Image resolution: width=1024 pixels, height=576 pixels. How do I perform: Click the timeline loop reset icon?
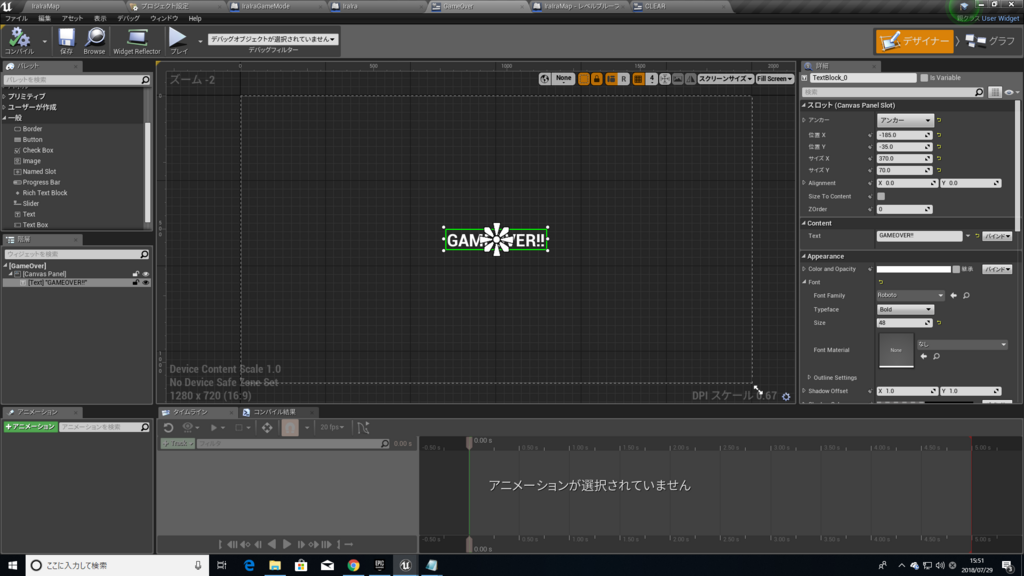click(168, 428)
